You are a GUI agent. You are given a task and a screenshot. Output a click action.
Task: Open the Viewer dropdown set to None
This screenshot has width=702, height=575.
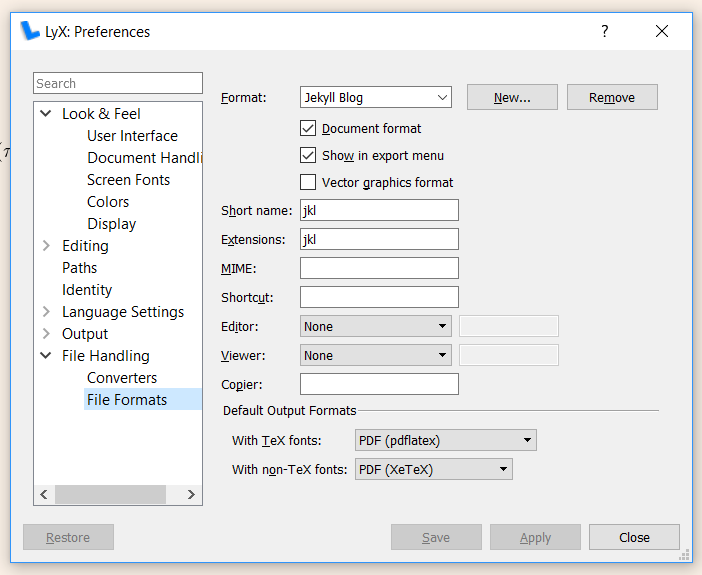tap(376, 355)
